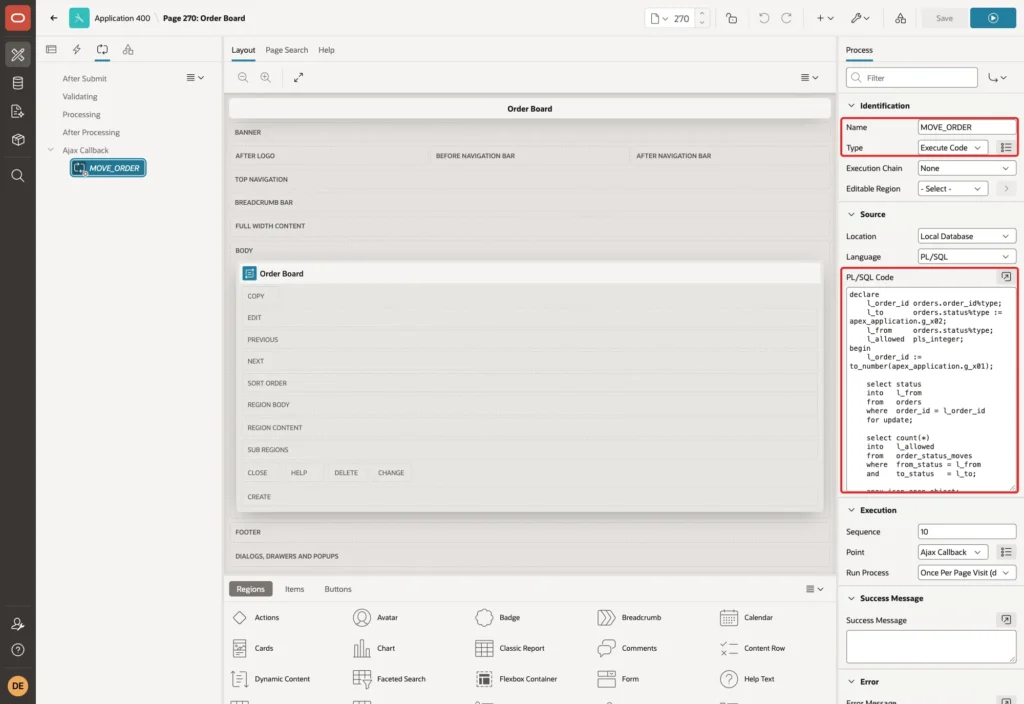Open page lock icon in toolbar
This screenshot has width=1024, height=704.
[731, 18]
